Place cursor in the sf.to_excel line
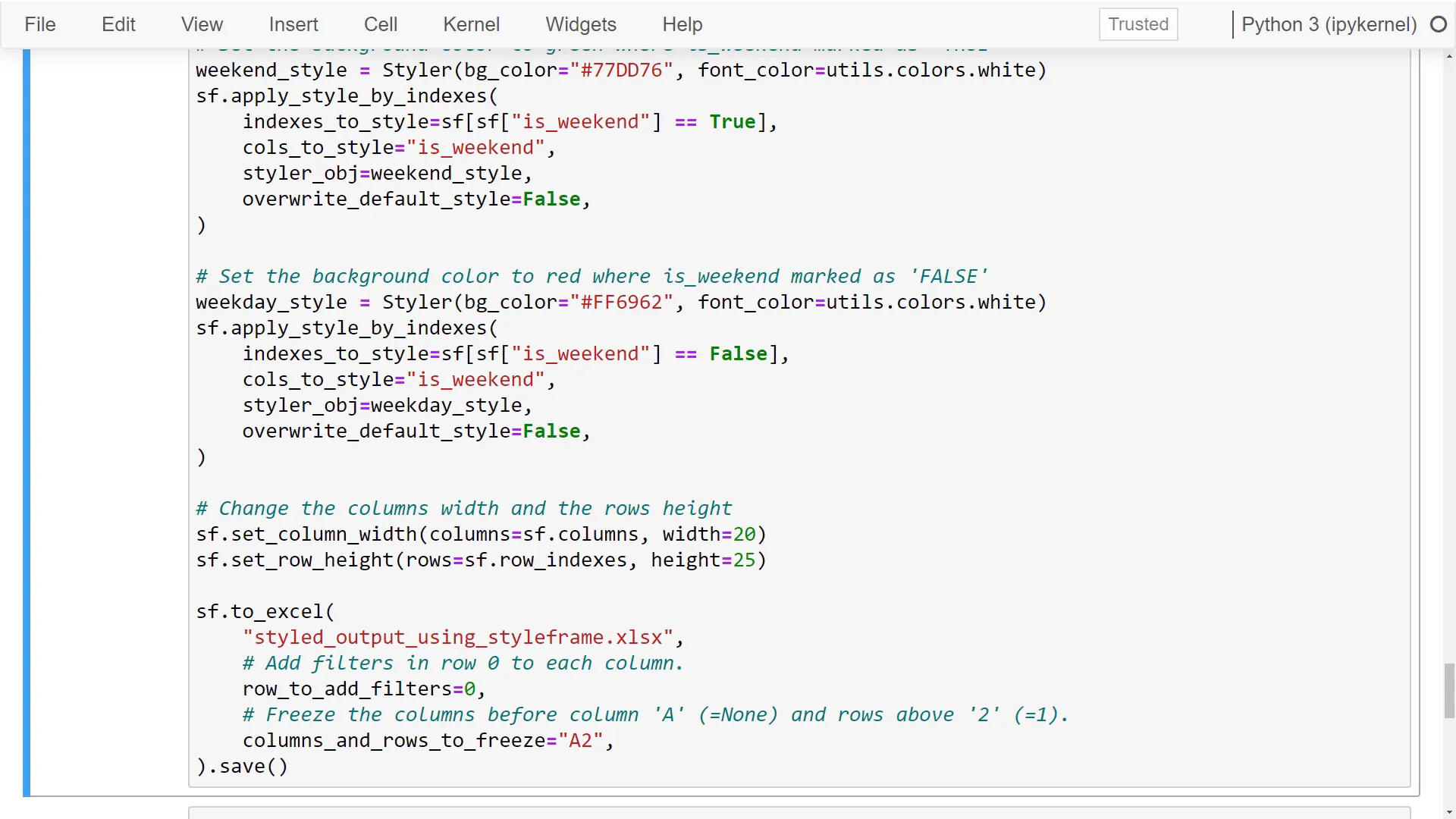This screenshot has width=1456, height=819. coord(265,611)
